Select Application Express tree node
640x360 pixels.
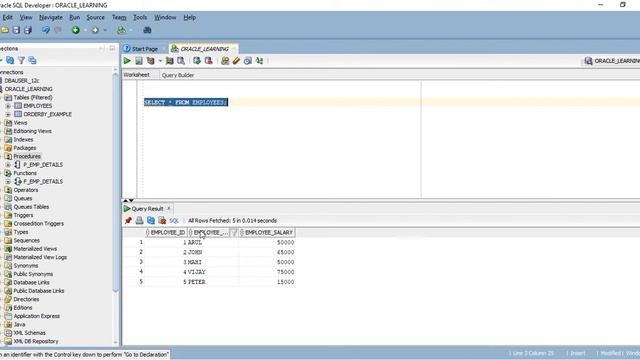pos(37,316)
